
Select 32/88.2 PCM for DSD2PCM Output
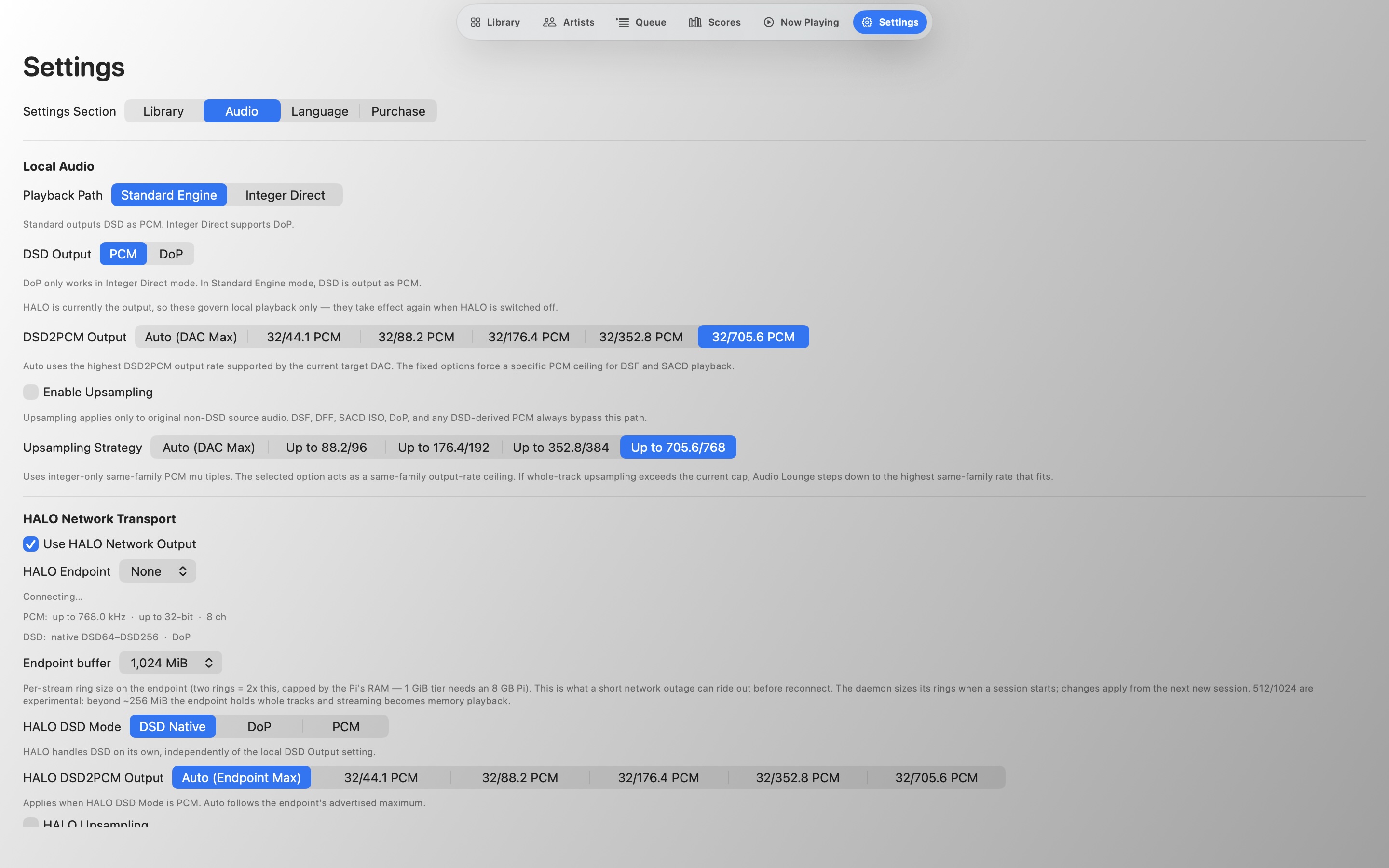[416, 337]
